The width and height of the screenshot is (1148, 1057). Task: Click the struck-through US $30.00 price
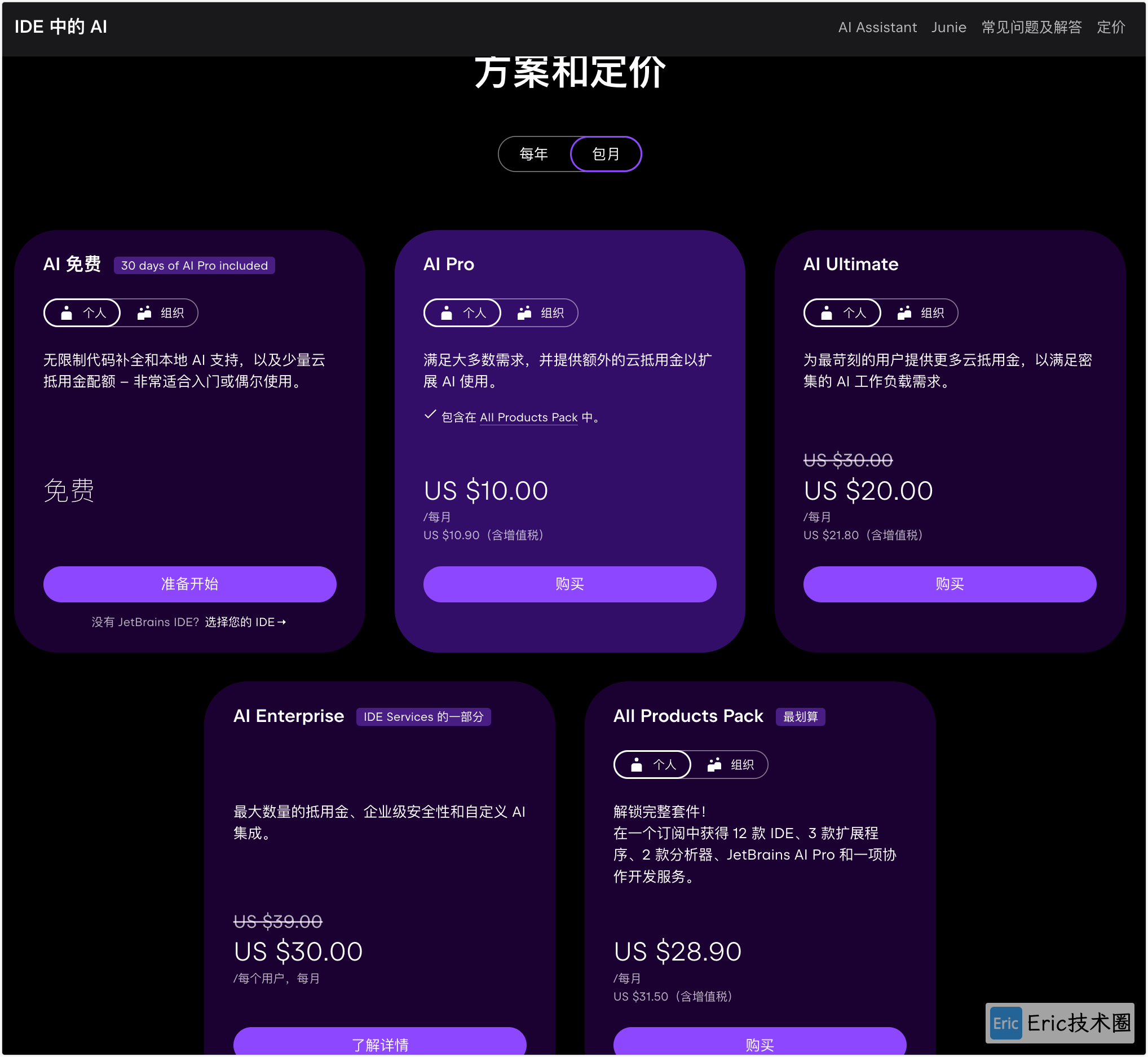pyautogui.click(x=849, y=460)
